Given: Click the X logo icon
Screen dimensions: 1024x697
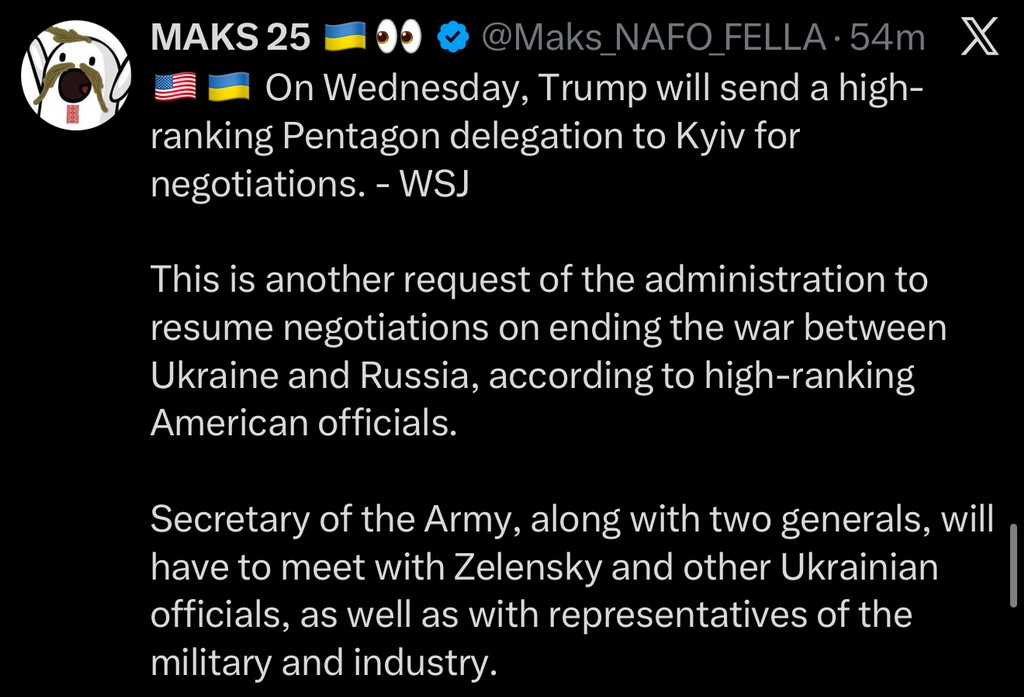Looking at the screenshot, I should click(978, 38).
